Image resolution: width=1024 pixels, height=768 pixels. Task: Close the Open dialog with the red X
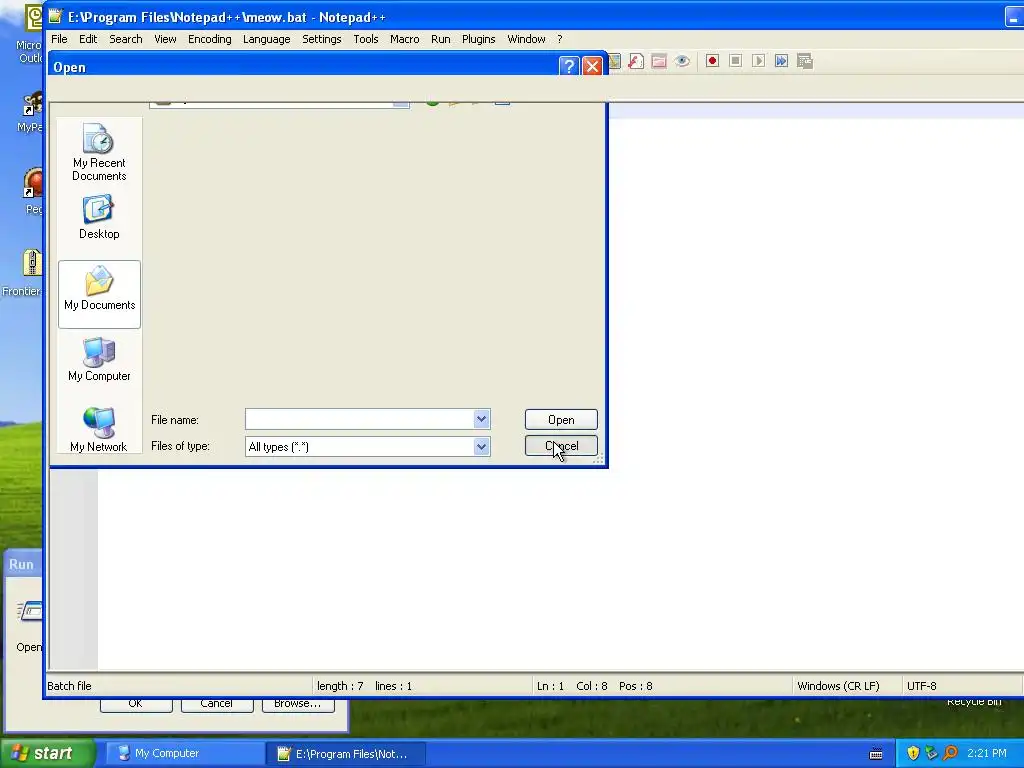tap(592, 66)
